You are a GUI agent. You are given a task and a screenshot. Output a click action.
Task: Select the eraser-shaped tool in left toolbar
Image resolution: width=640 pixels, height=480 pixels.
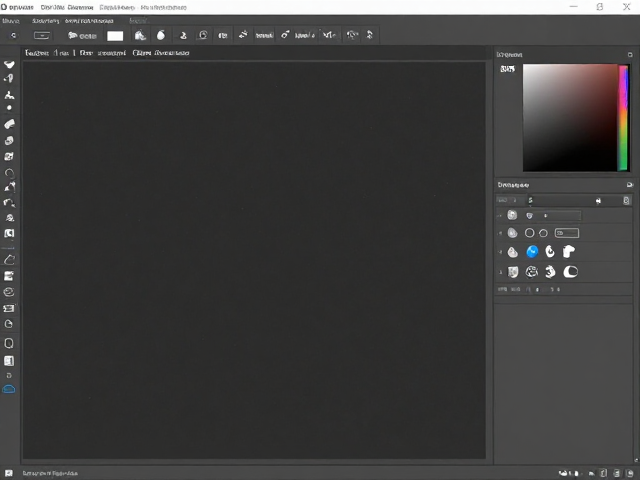click(x=9, y=124)
